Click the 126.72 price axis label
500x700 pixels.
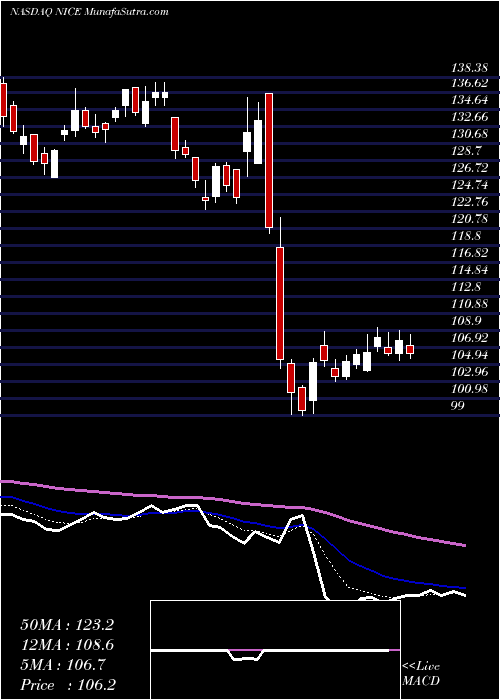[x=470, y=168]
